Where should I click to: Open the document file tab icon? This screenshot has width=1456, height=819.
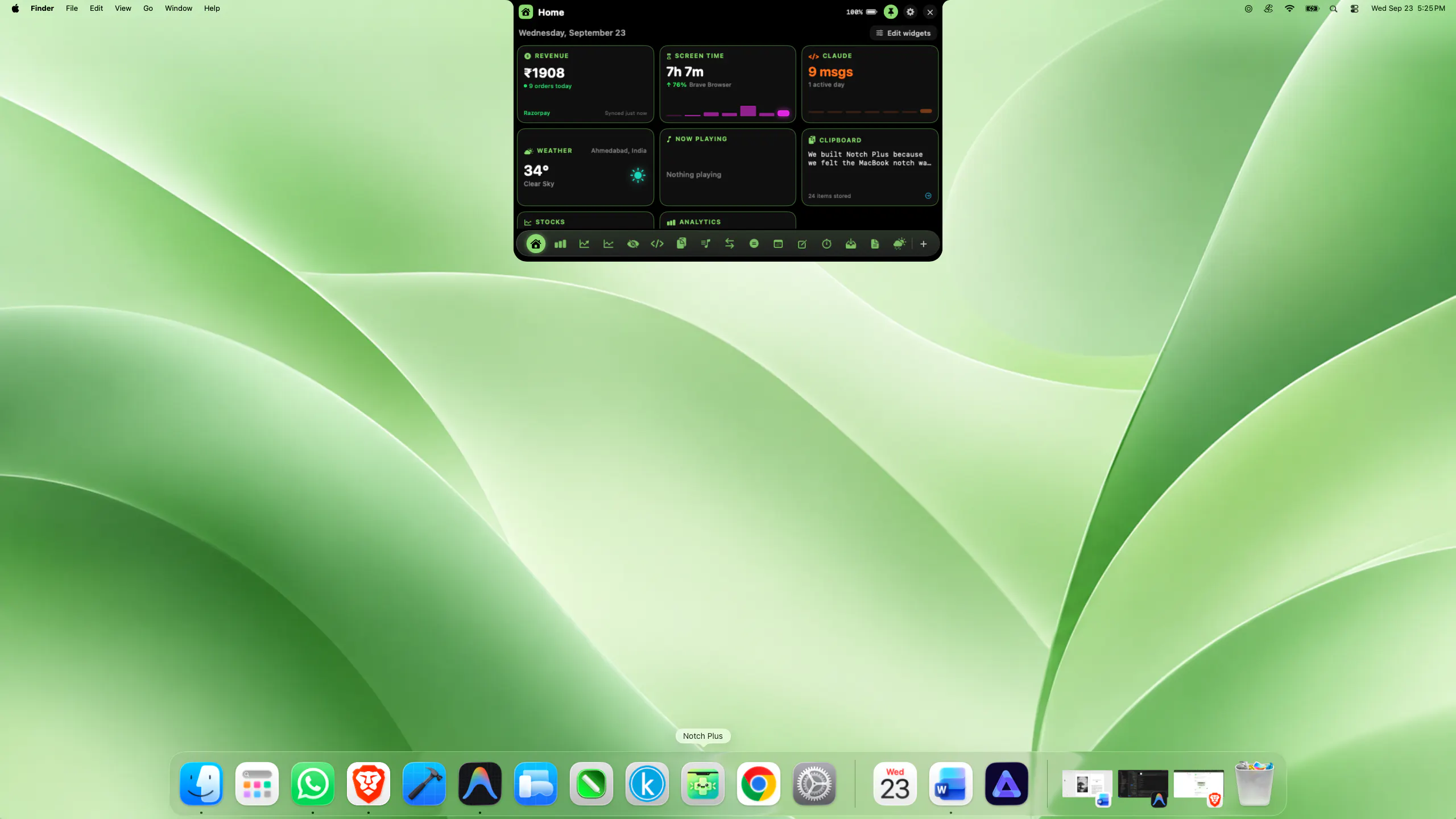click(x=875, y=244)
